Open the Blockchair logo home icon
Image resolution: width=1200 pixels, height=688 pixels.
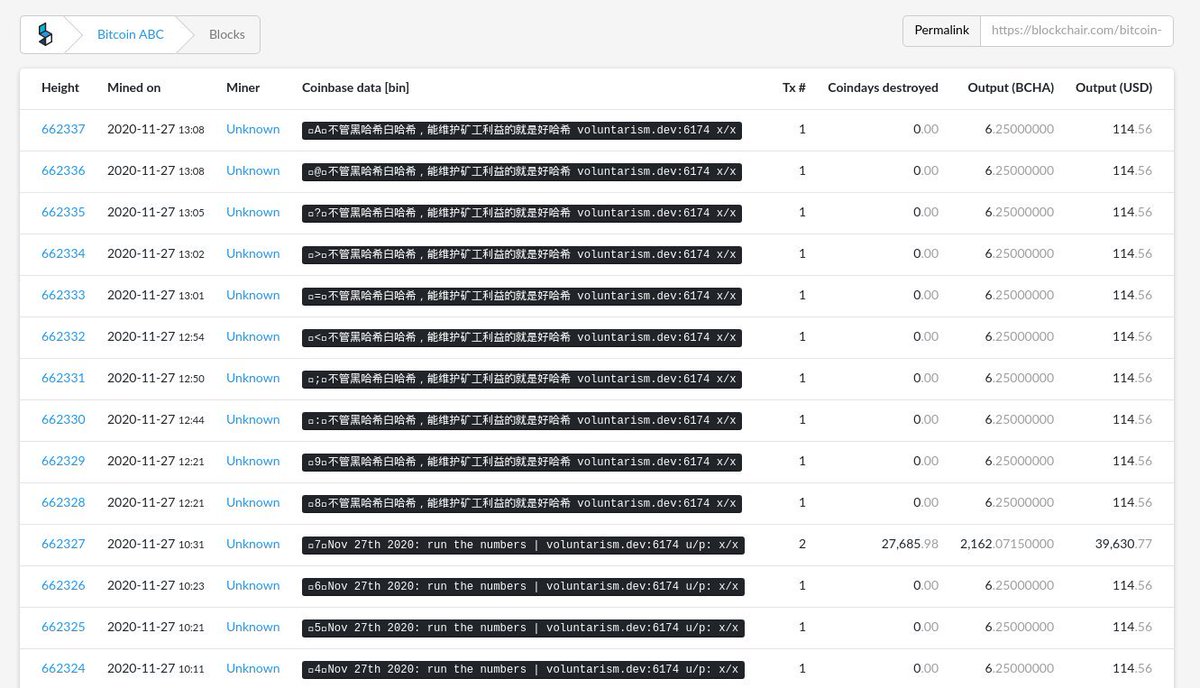(x=44, y=34)
